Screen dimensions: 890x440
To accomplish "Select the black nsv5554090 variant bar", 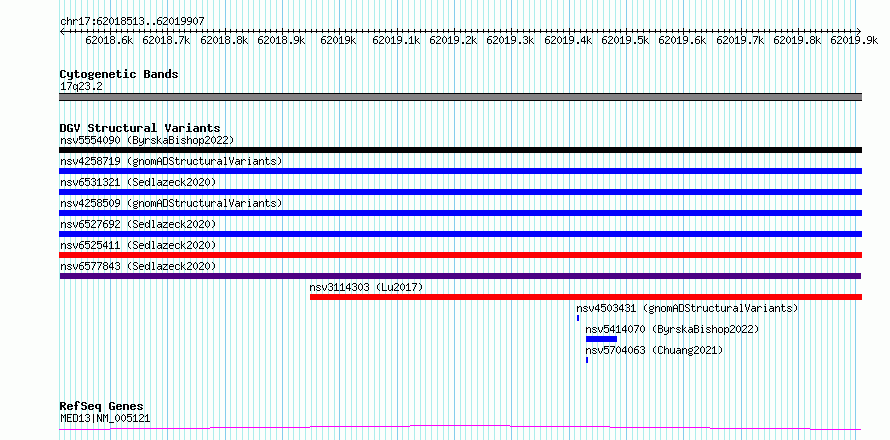I will click(x=461, y=150).
